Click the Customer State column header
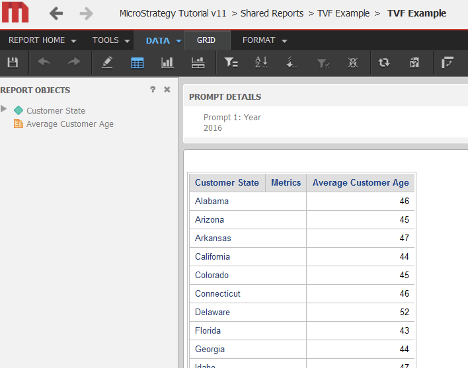 tap(227, 183)
